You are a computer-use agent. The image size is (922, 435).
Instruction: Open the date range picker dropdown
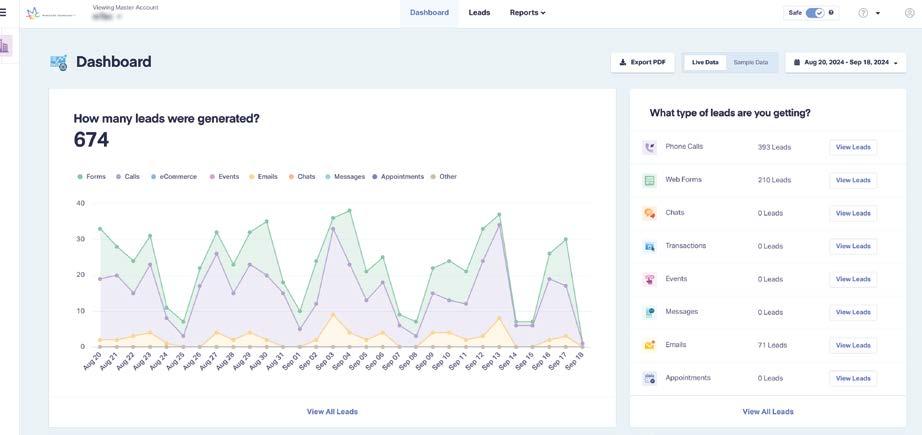(846, 62)
